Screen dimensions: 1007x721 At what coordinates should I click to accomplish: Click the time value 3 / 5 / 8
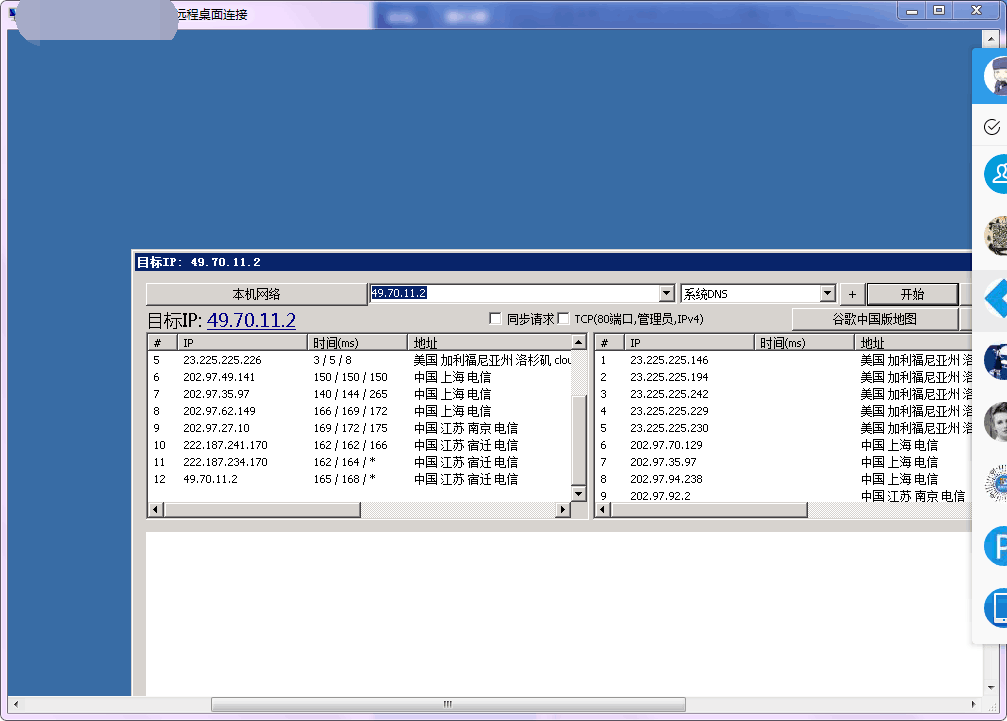(332, 360)
